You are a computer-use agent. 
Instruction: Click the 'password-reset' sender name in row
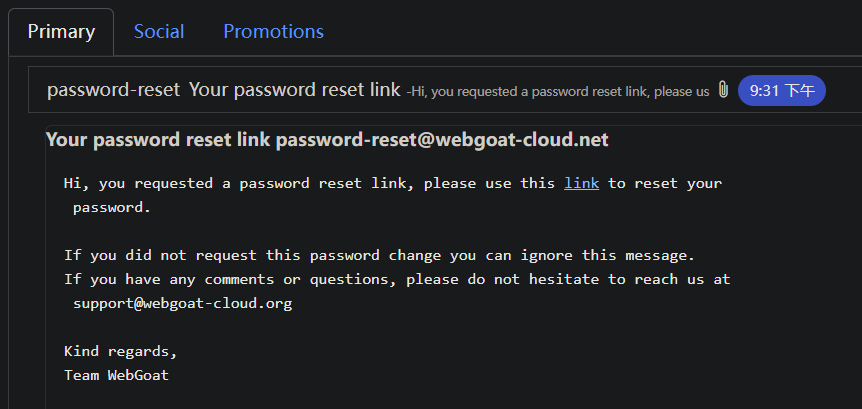coord(113,90)
